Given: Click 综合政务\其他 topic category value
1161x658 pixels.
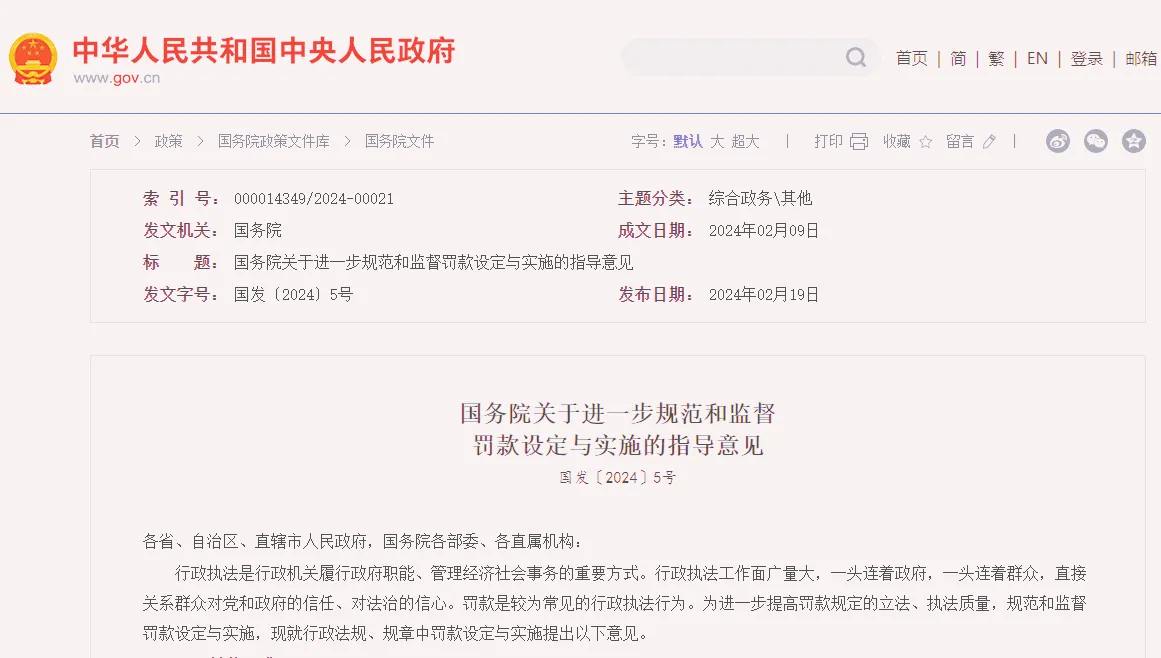Looking at the screenshot, I should [760, 198].
